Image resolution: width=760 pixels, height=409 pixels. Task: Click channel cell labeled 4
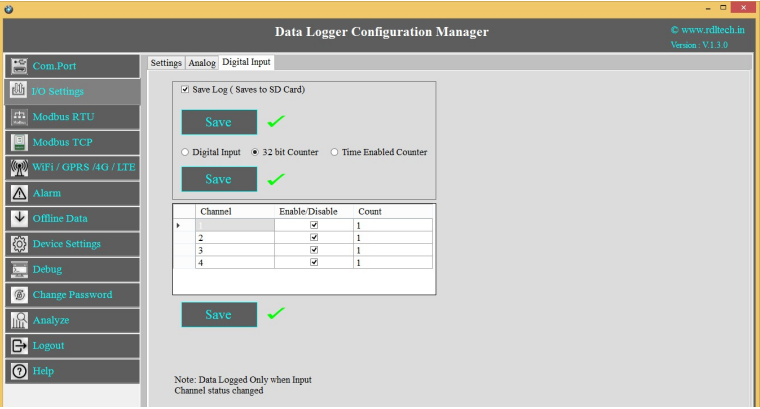235,262
